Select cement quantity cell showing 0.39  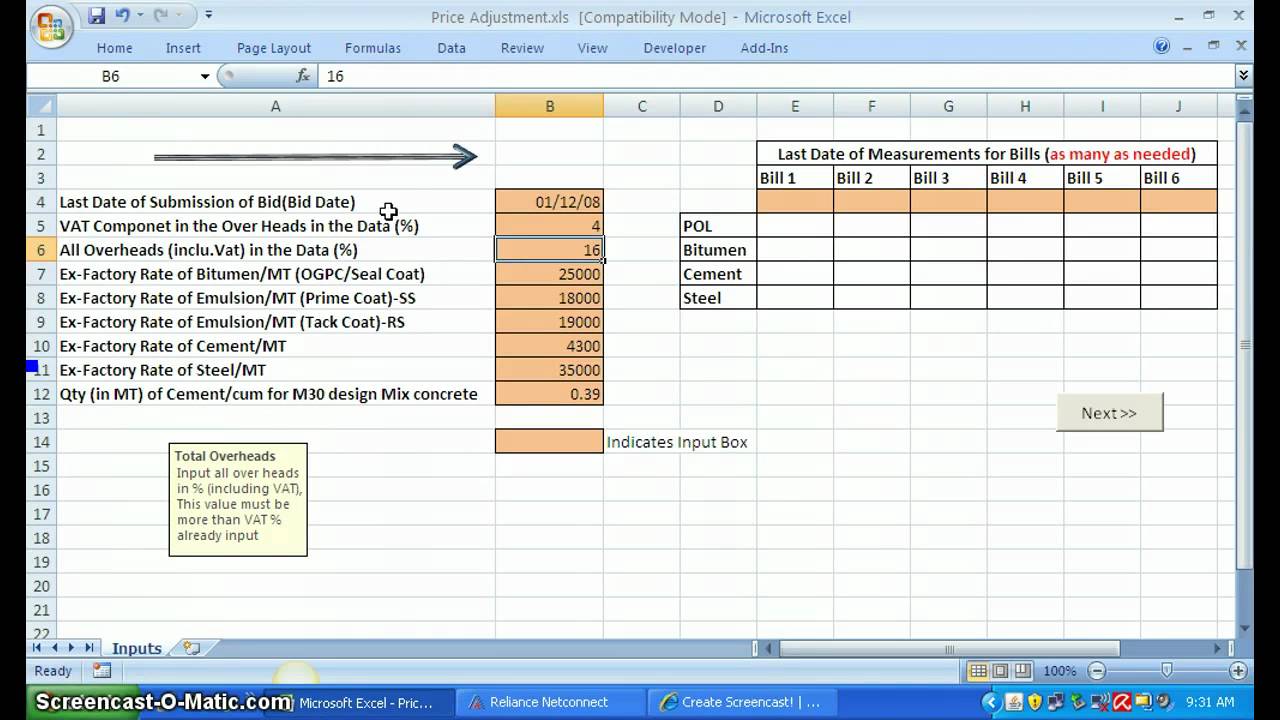(549, 394)
